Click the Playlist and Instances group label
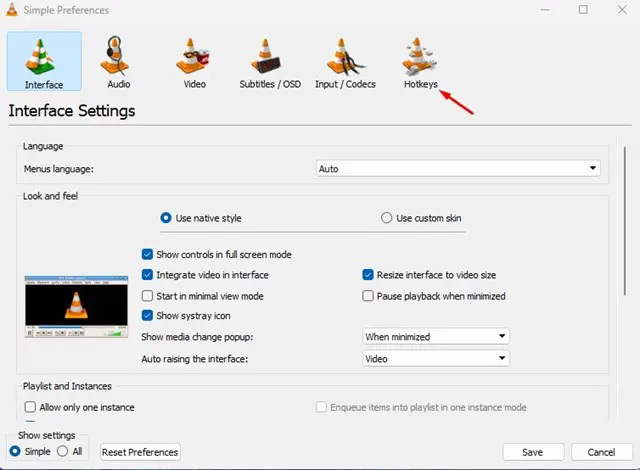This screenshot has height=470, width=640. tap(67, 386)
